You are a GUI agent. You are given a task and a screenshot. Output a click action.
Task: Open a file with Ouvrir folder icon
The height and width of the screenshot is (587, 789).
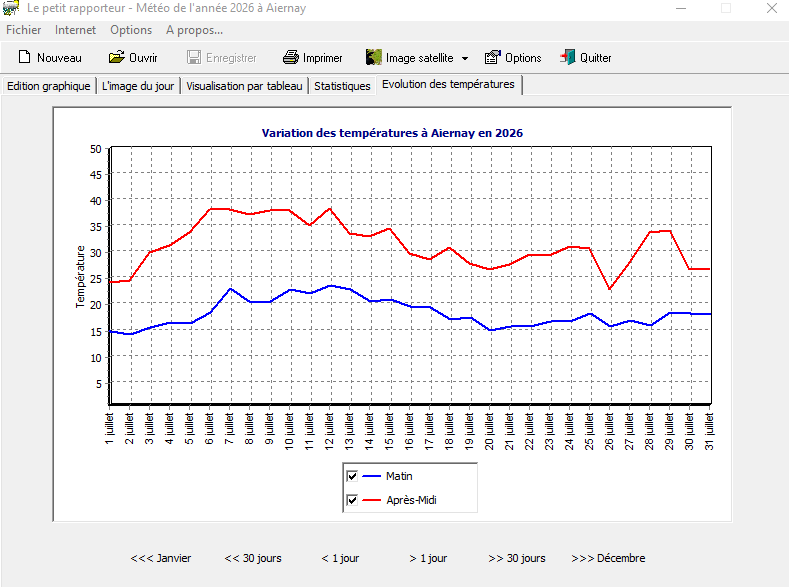(116, 57)
